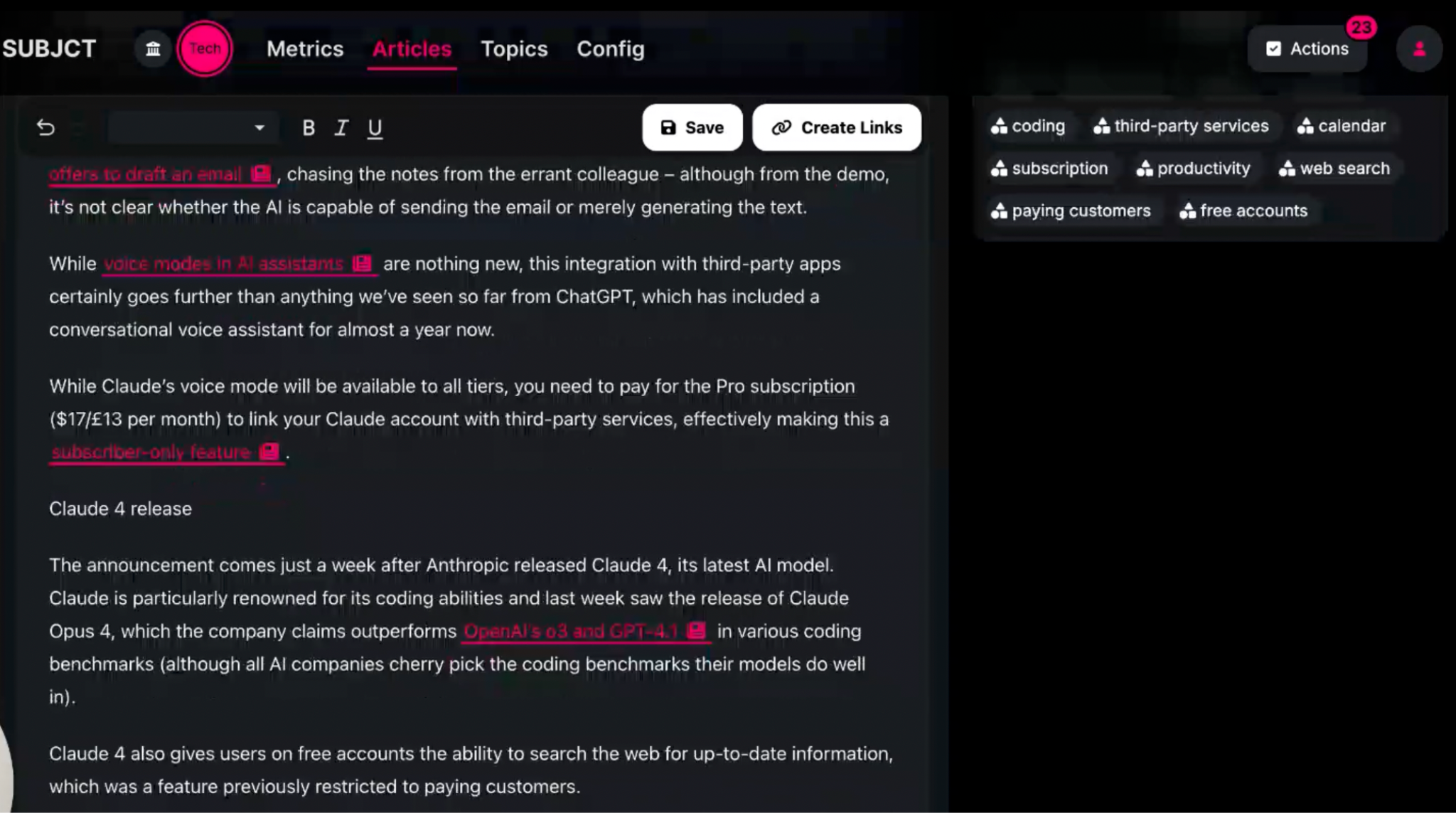Select the paying customers topic tag

1071,211
